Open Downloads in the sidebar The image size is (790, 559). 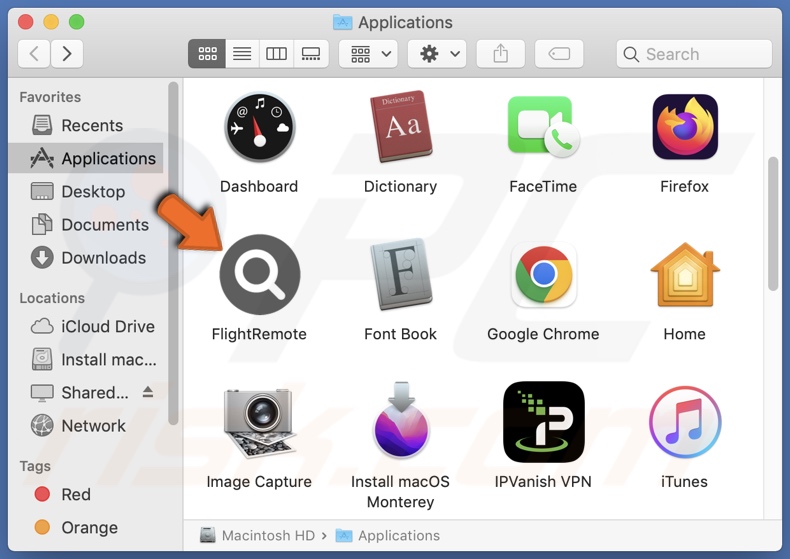click(x=86, y=258)
